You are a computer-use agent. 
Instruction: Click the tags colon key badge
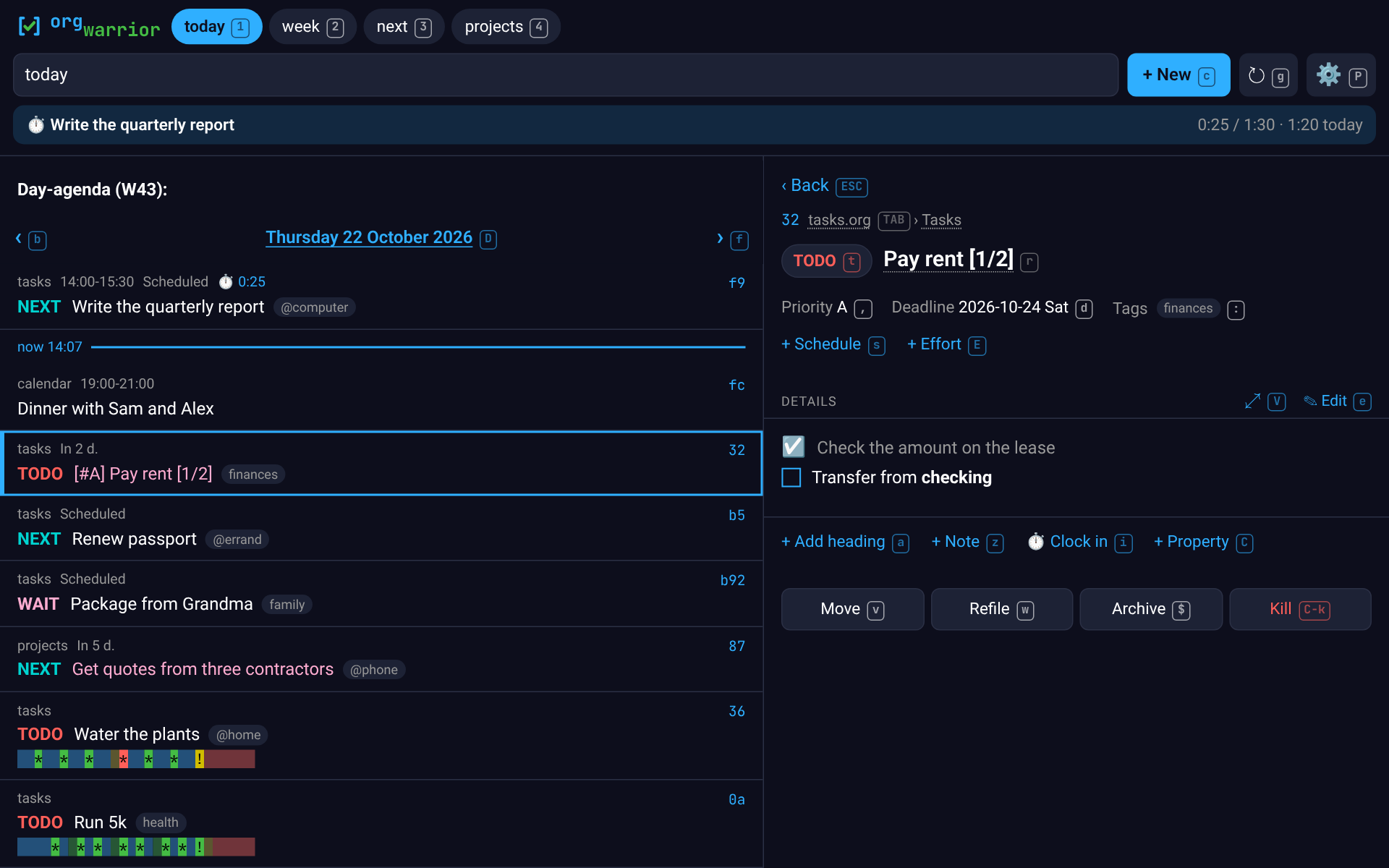pos(1236,310)
